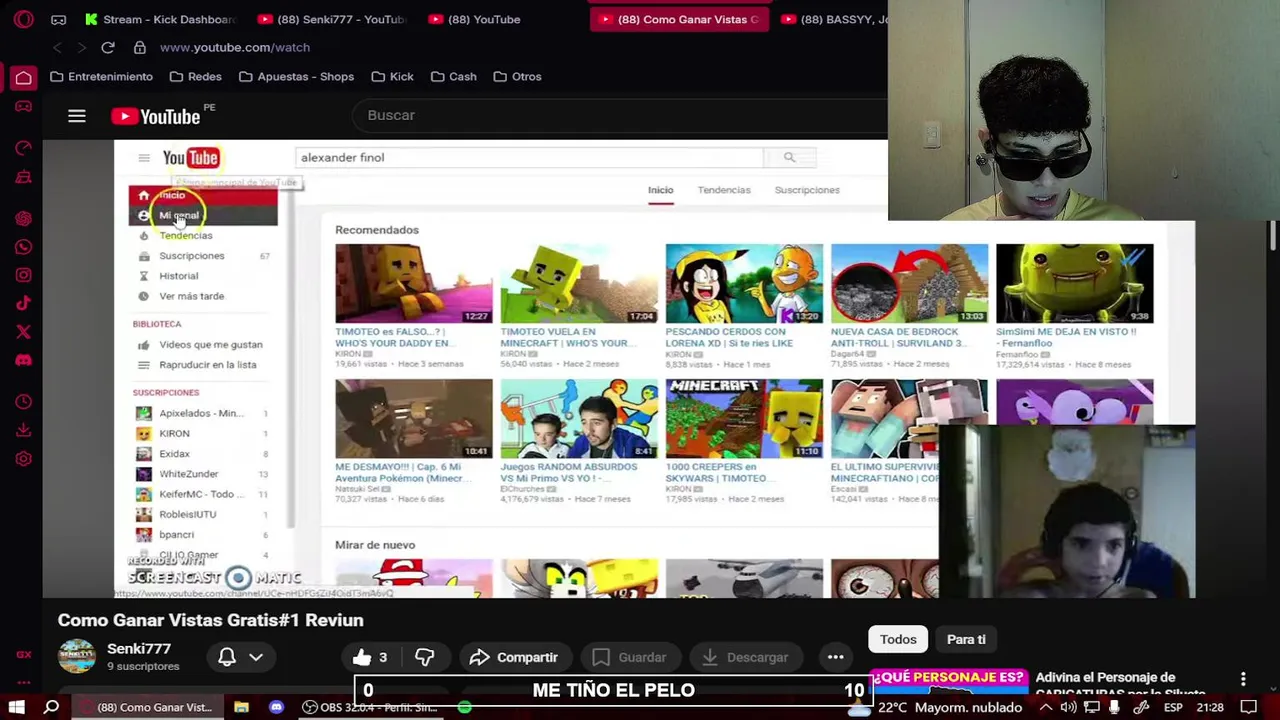
Task: Open the Redes bookmarks folder
Action: pyautogui.click(x=196, y=76)
